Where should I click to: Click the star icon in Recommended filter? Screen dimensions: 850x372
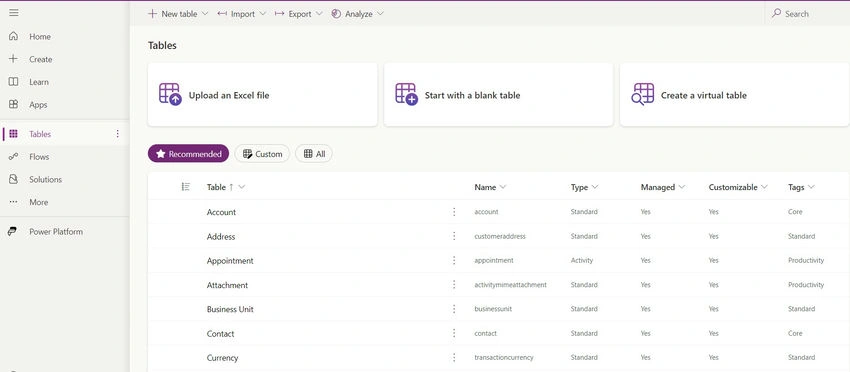160,154
